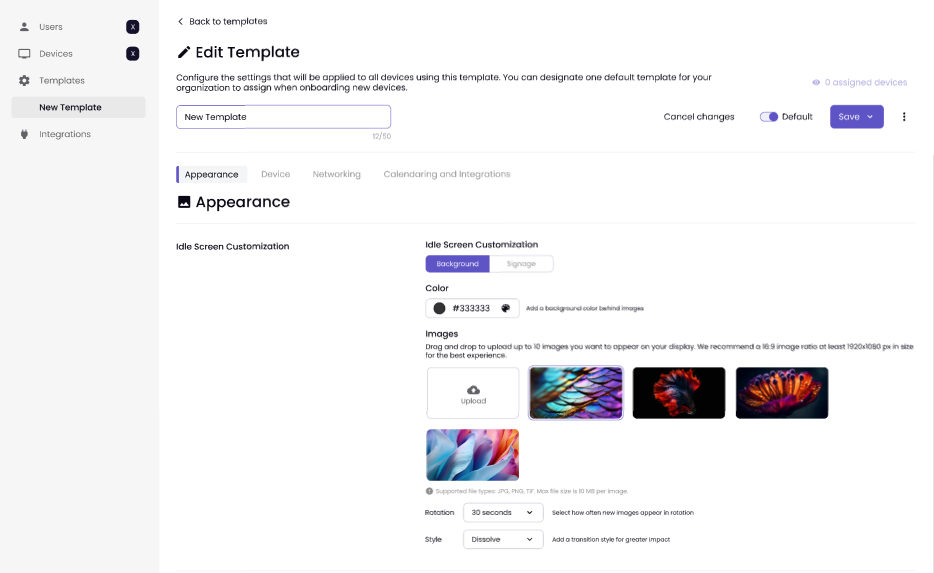Image resolution: width=934 pixels, height=573 pixels.
Task: Click the Style label
Action: click(x=433, y=540)
